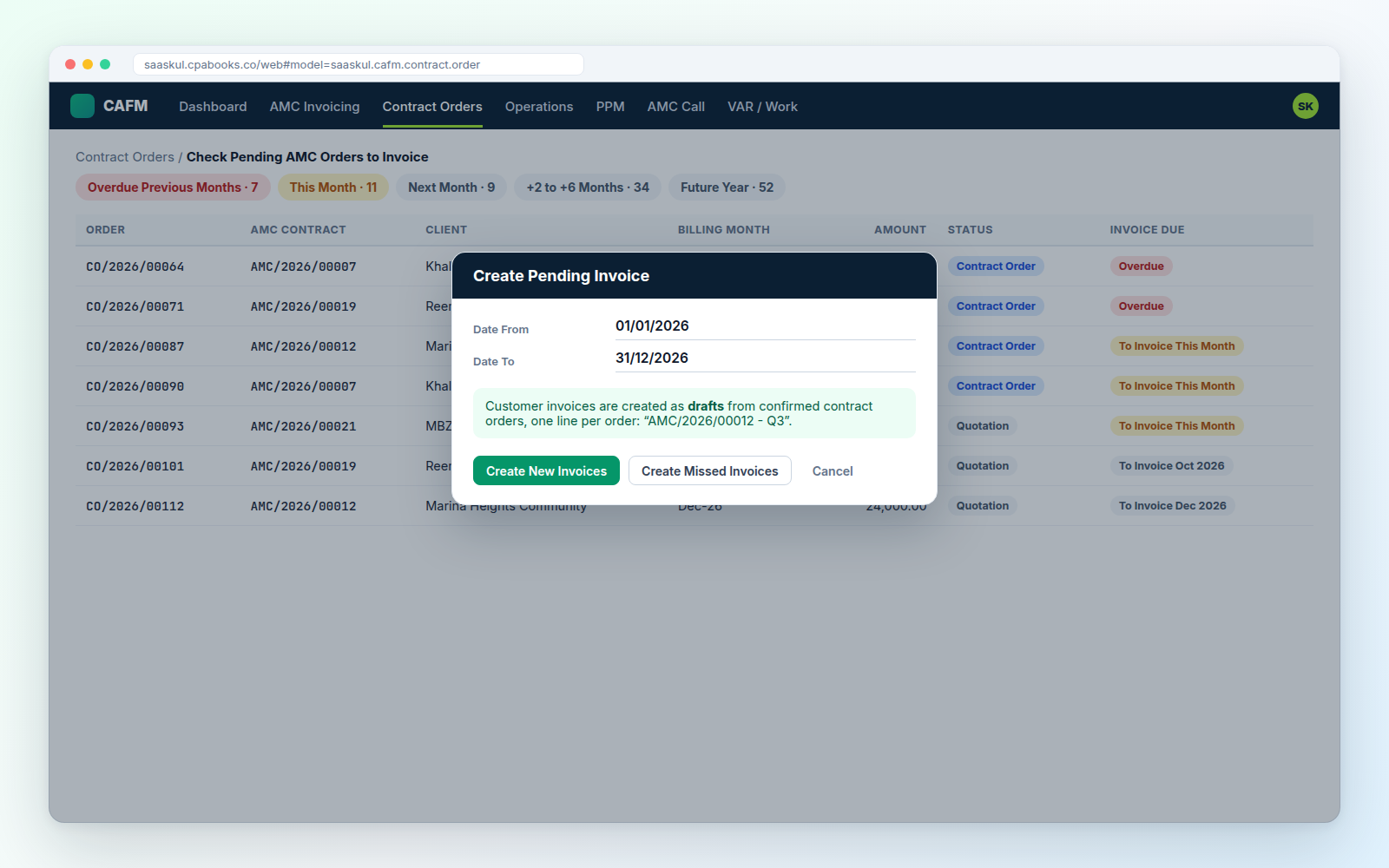Click Quotation status of CO/2026/00112

(982, 506)
